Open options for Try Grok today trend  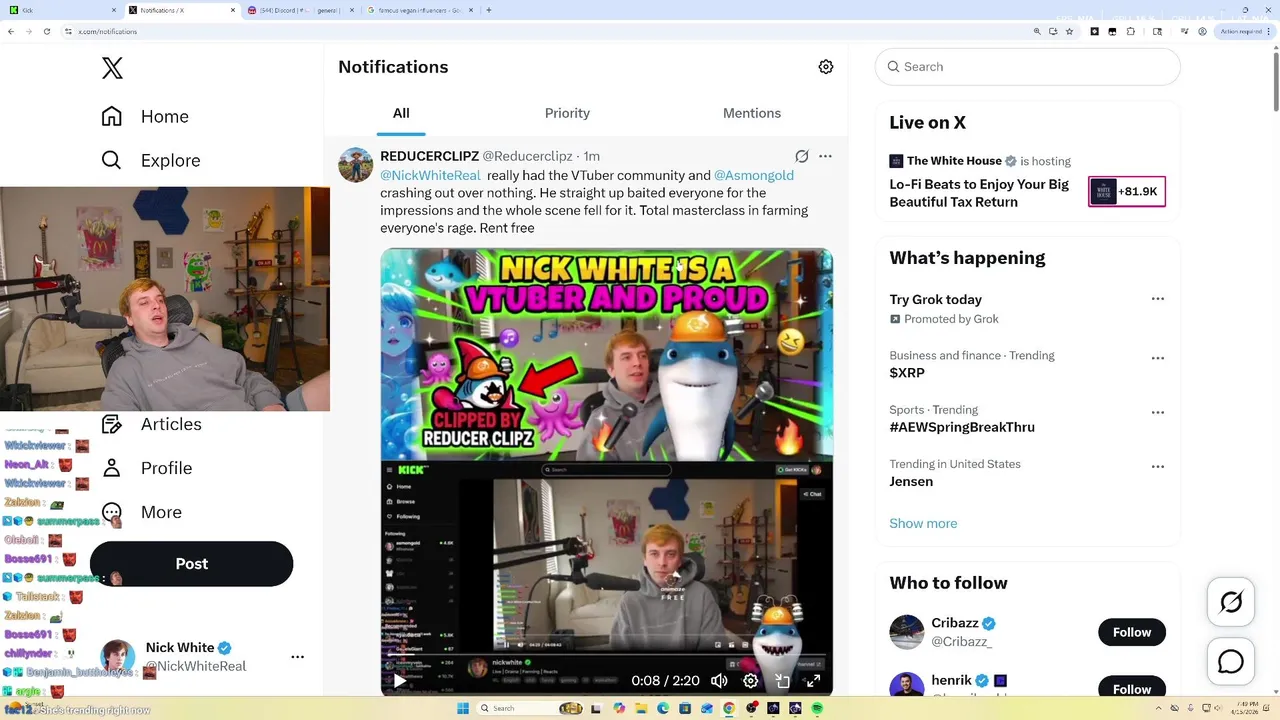tap(1158, 299)
